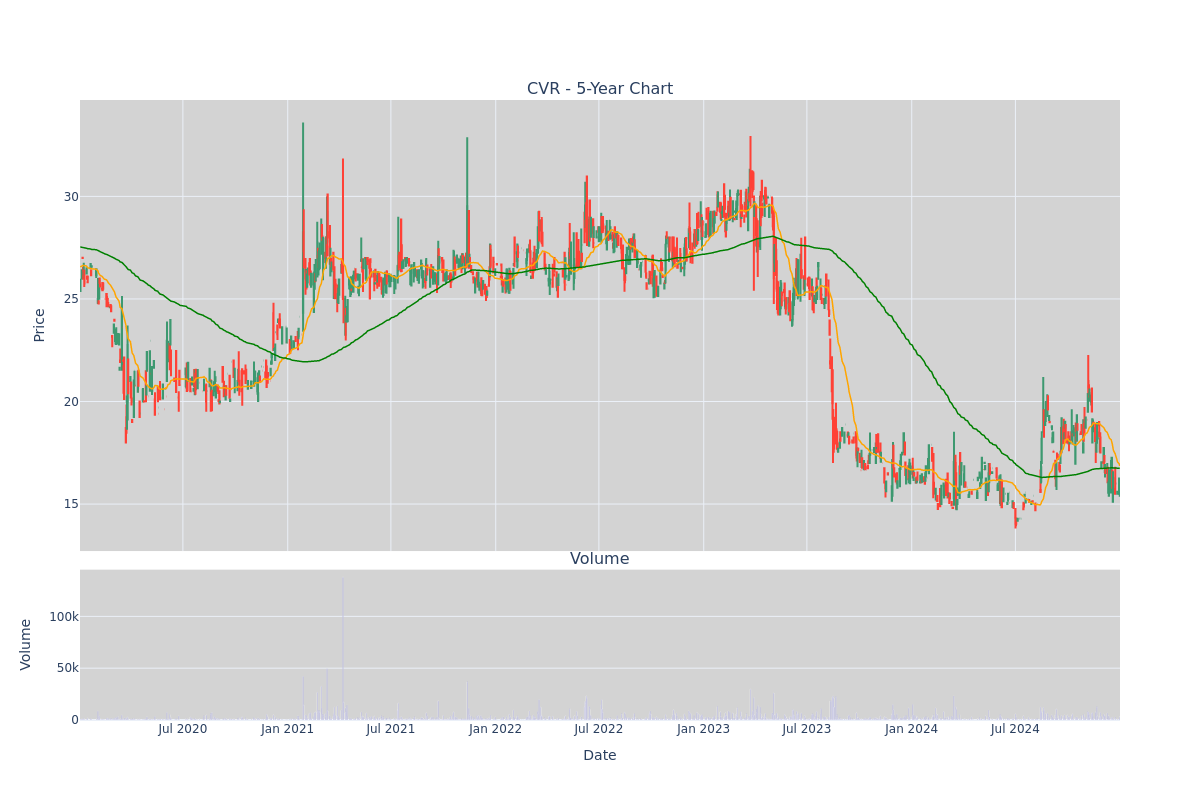
Task: Click the price axis value 20
Action: pos(71,402)
